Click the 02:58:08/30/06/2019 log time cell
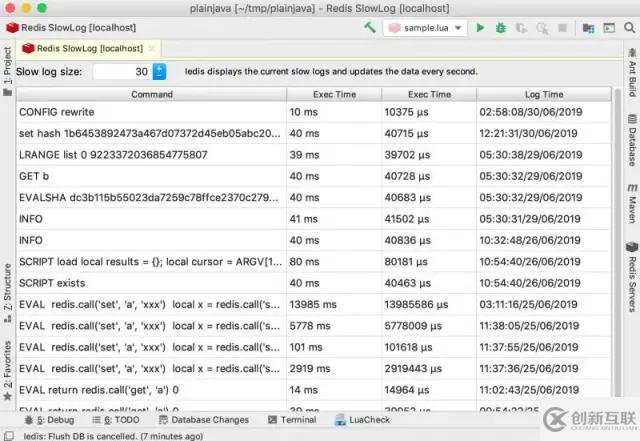640x441 pixels. click(x=544, y=112)
